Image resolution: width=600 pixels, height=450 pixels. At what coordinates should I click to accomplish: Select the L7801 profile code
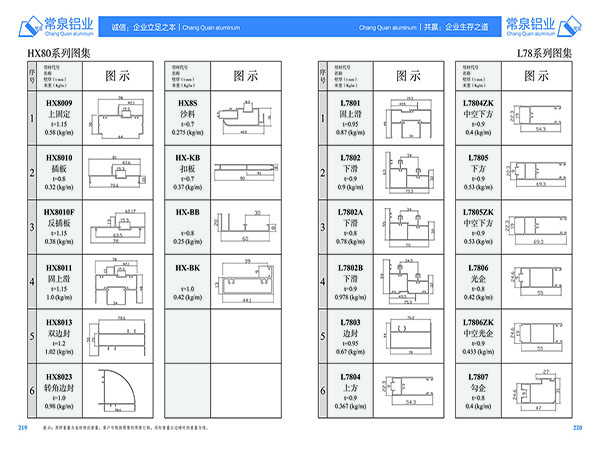click(351, 103)
